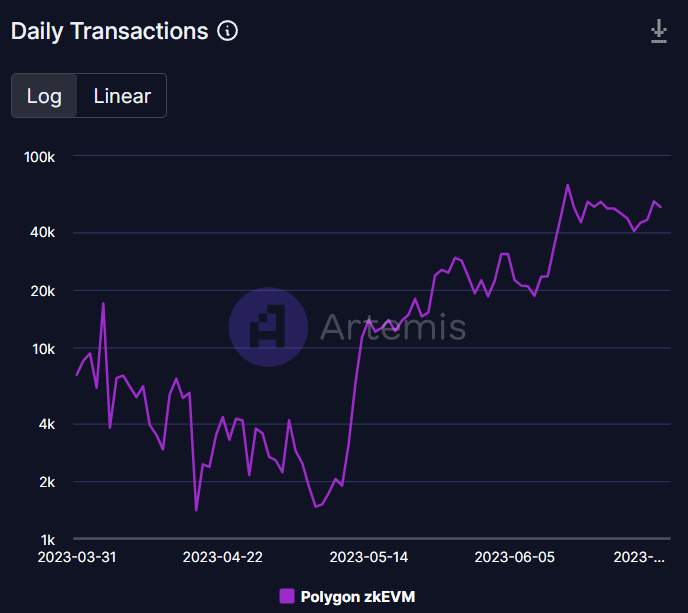
Task: Click the 2023-06-05 date label
Action: [x=514, y=557]
